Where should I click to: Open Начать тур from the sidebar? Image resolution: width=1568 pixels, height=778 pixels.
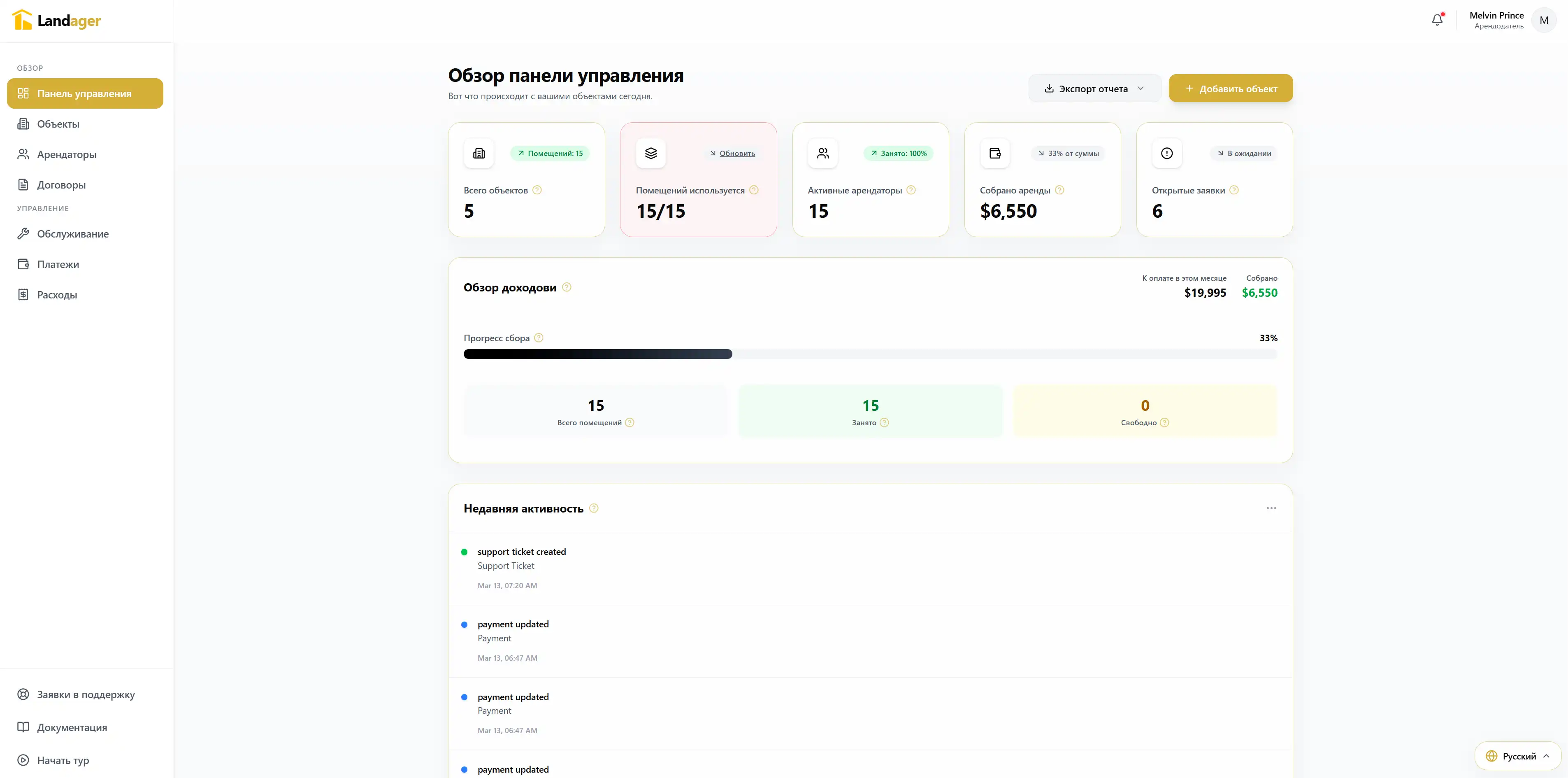[x=63, y=760]
